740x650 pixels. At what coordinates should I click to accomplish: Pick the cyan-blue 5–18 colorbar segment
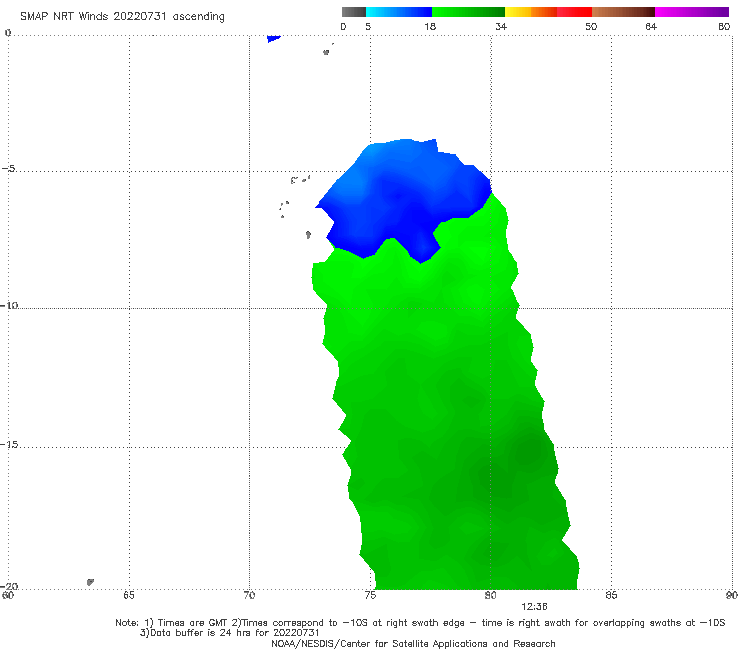[x=399, y=12]
